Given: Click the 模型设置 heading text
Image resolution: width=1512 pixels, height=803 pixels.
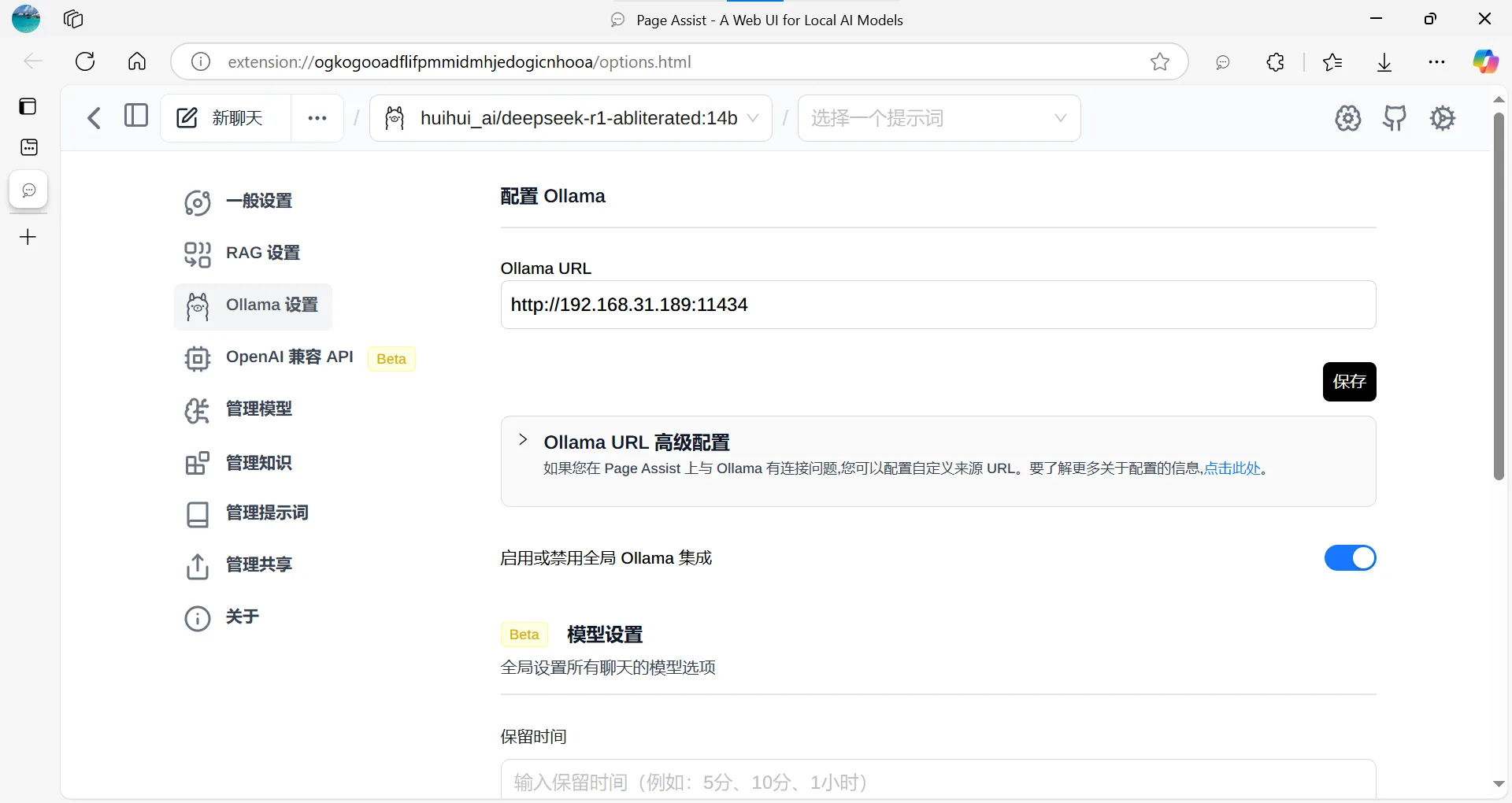Looking at the screenshot, I should click(605, 635).
